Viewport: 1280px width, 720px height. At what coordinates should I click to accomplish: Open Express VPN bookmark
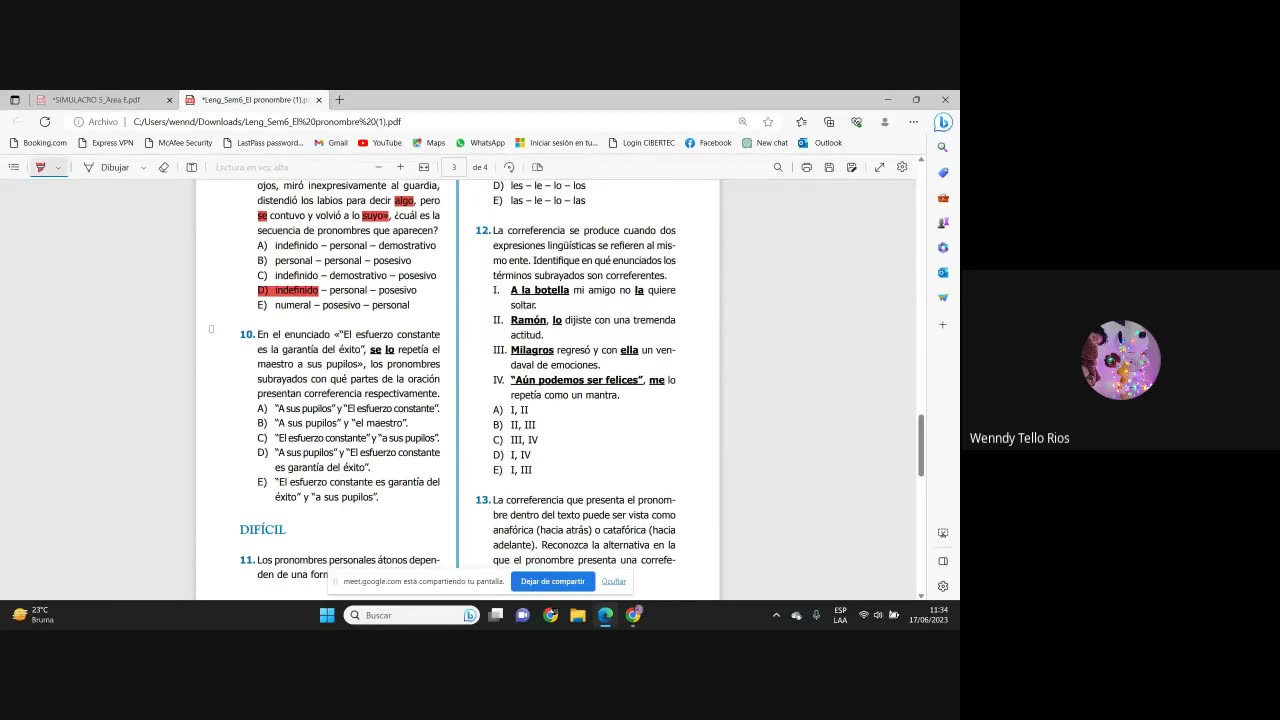point(105,143)
